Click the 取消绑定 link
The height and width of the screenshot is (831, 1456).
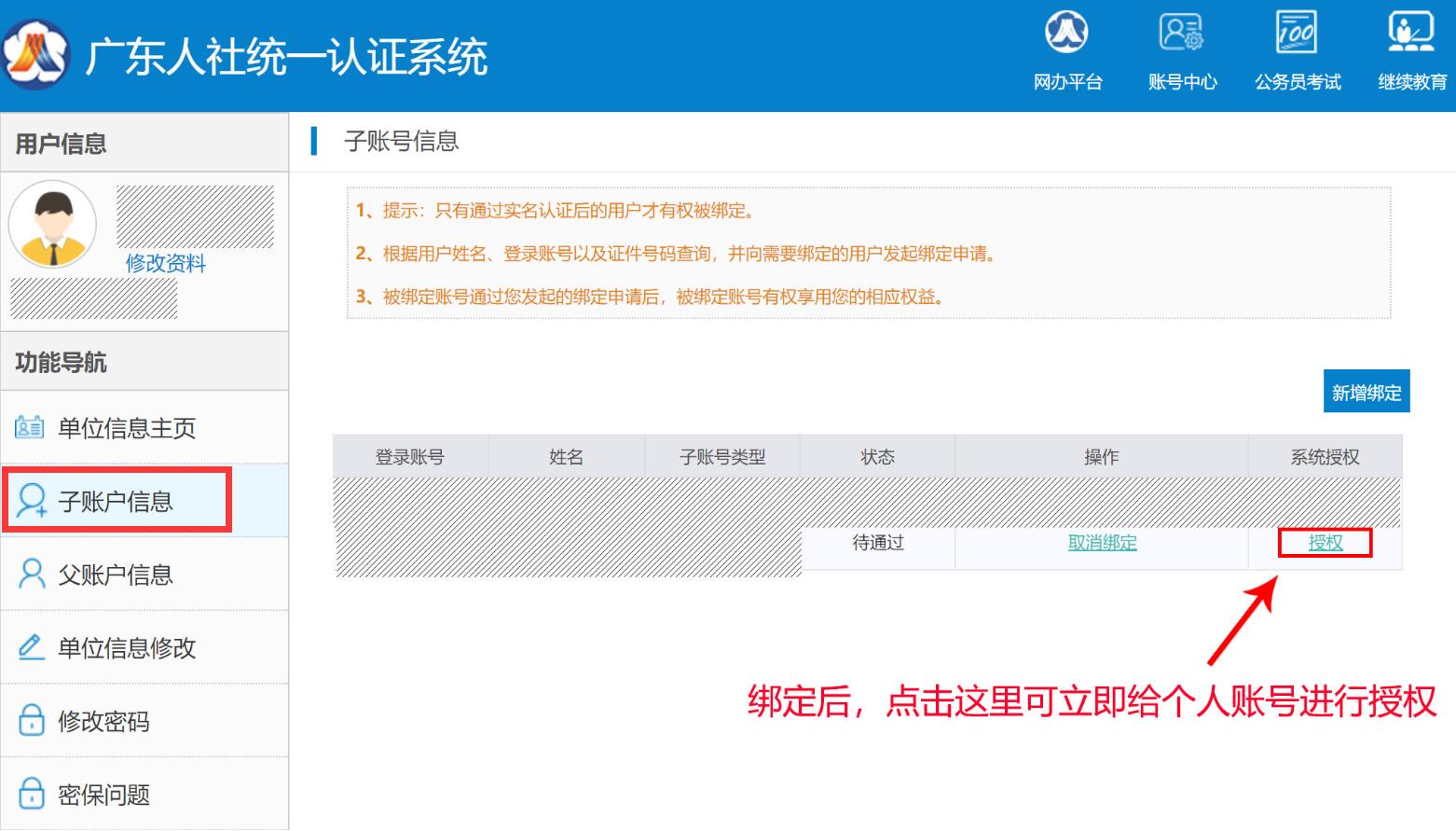[1102, 543]
